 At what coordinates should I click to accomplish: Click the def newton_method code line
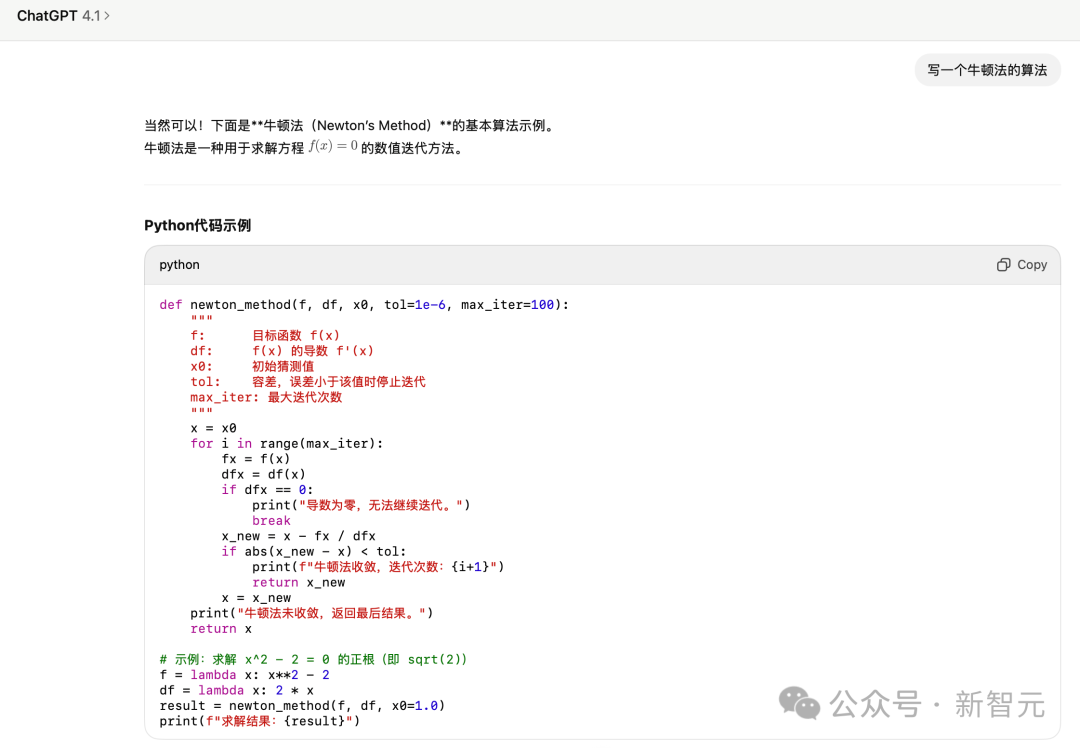[x=364, y=305]
